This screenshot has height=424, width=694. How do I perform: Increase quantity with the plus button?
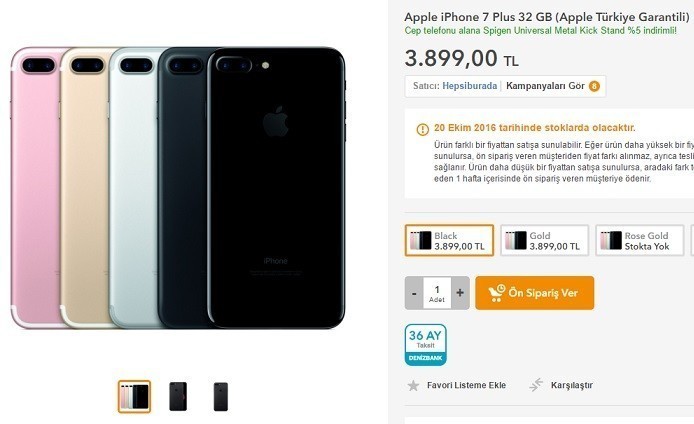pos(460,293)
